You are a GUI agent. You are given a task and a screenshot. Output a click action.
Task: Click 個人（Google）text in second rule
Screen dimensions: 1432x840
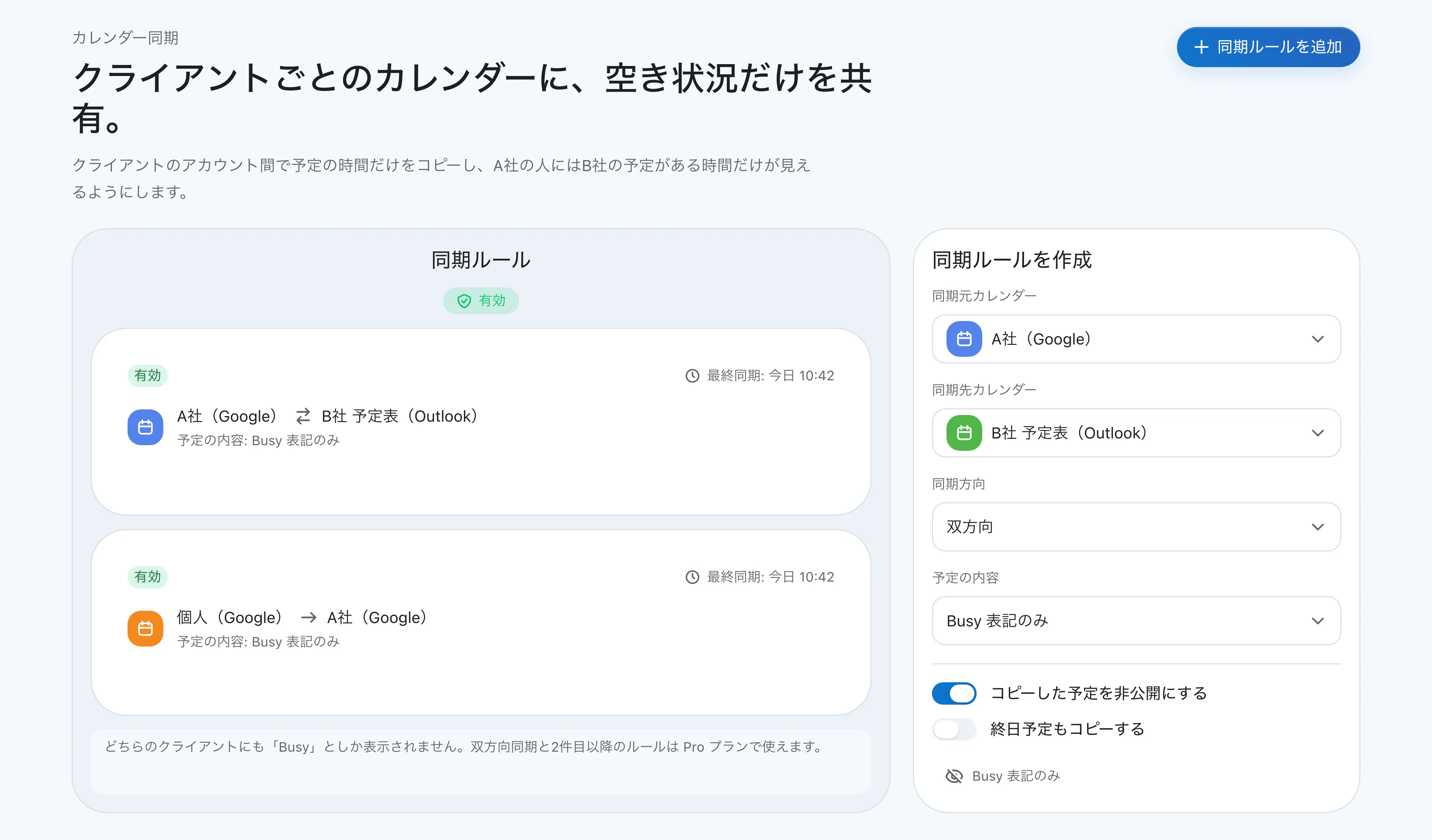(230, 617)
